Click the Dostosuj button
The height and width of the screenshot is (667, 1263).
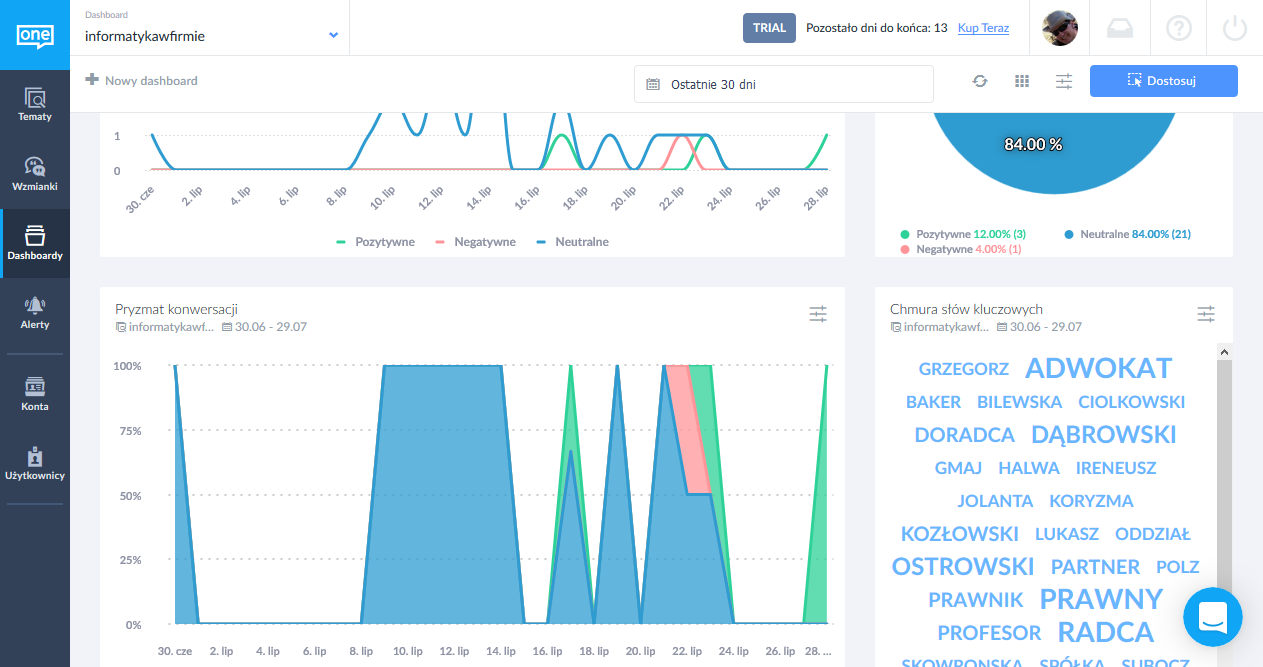[1164, 81]
